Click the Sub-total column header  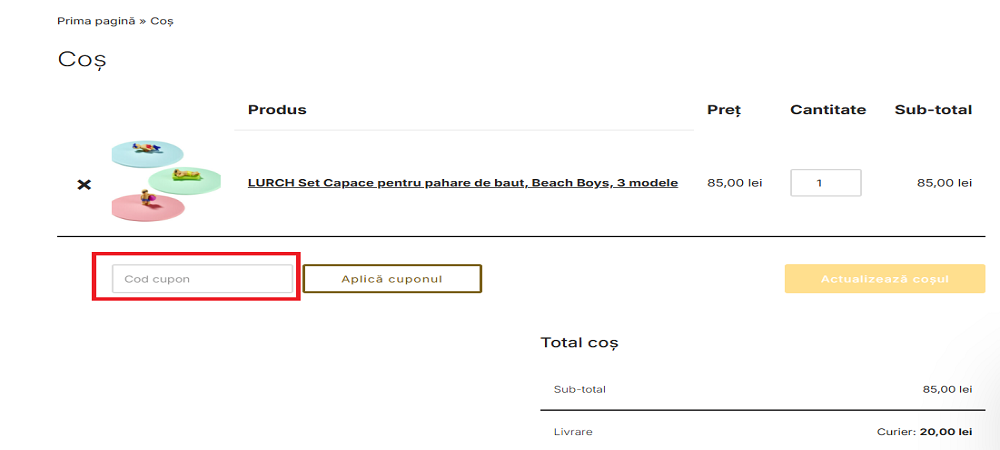tap(933, 110)
